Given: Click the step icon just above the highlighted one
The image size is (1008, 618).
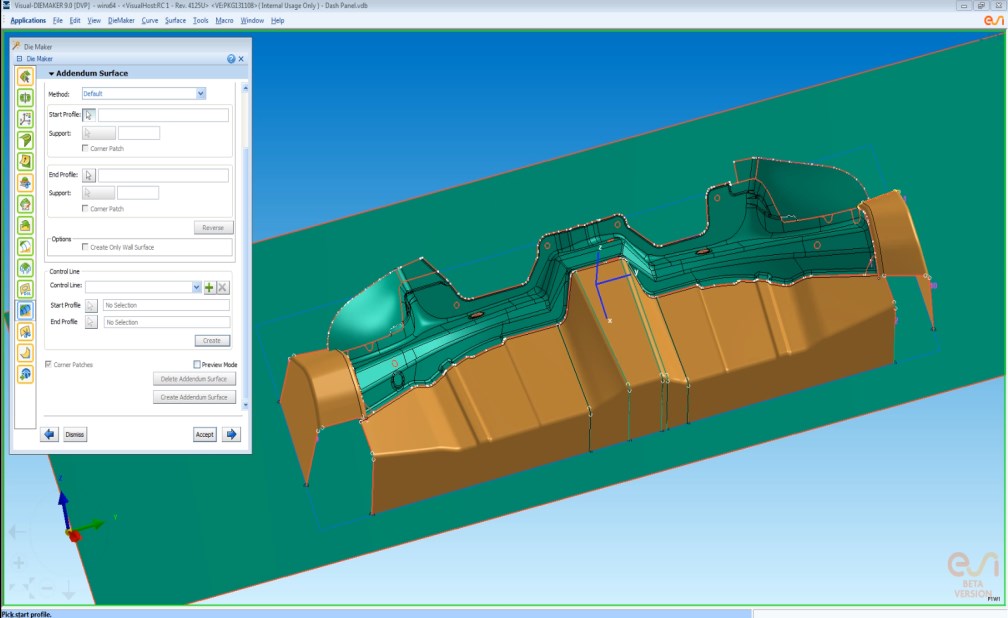Looking at the screenshot, I should coord(25,289).
